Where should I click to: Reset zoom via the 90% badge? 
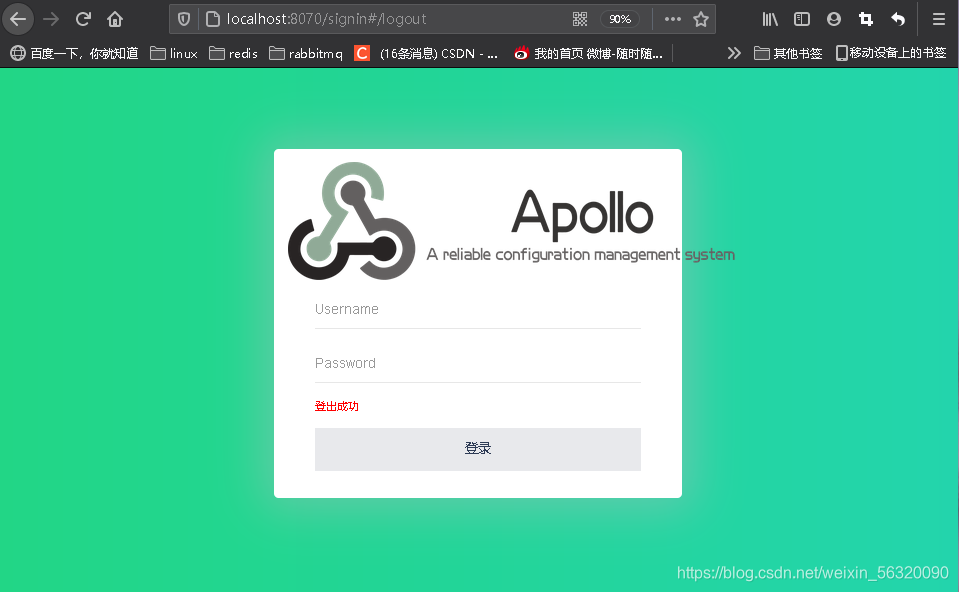[x=620, y=19]
